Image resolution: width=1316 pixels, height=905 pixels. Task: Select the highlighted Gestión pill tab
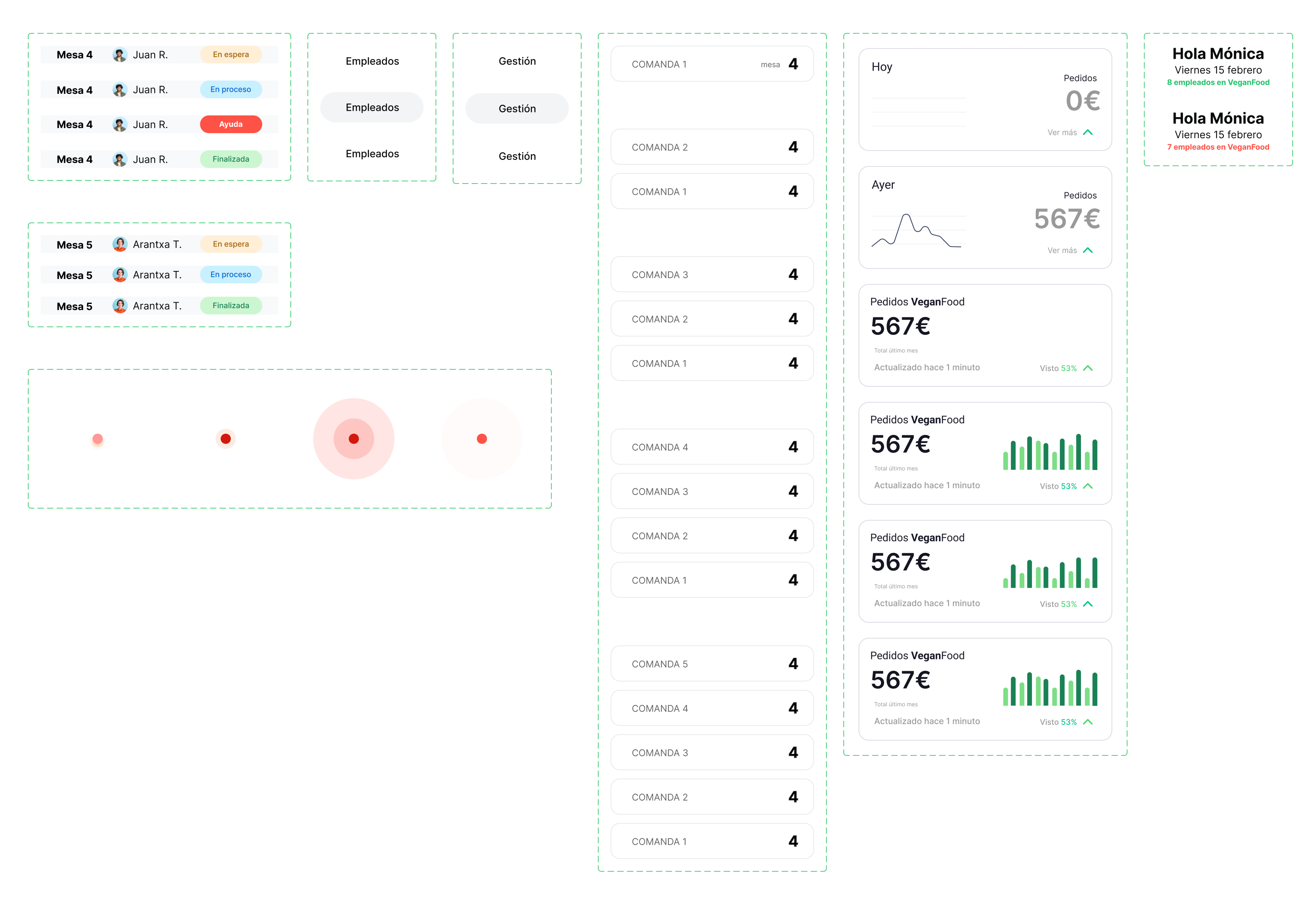pos(517,109)
